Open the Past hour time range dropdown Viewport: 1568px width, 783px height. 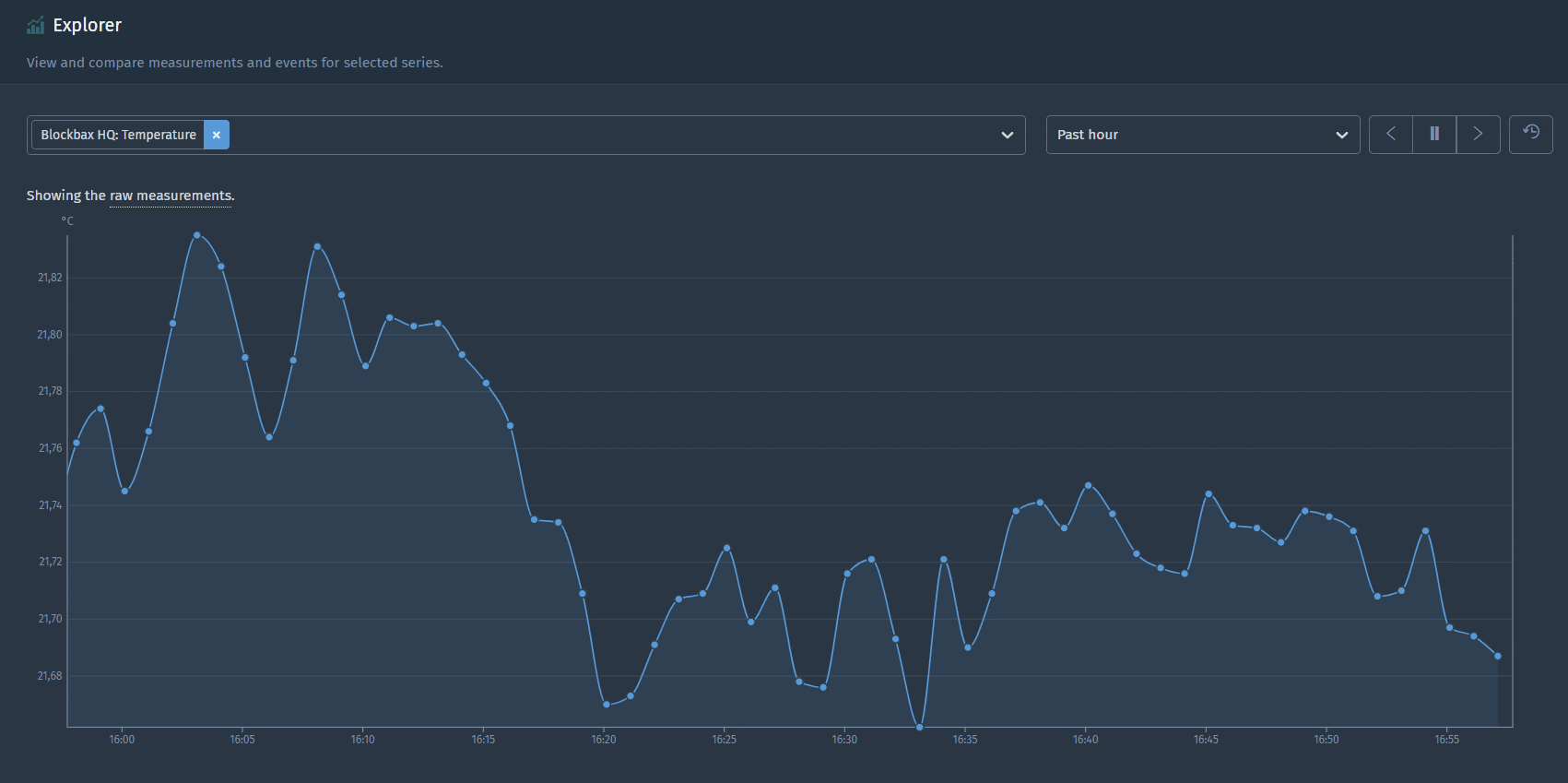1189,135
